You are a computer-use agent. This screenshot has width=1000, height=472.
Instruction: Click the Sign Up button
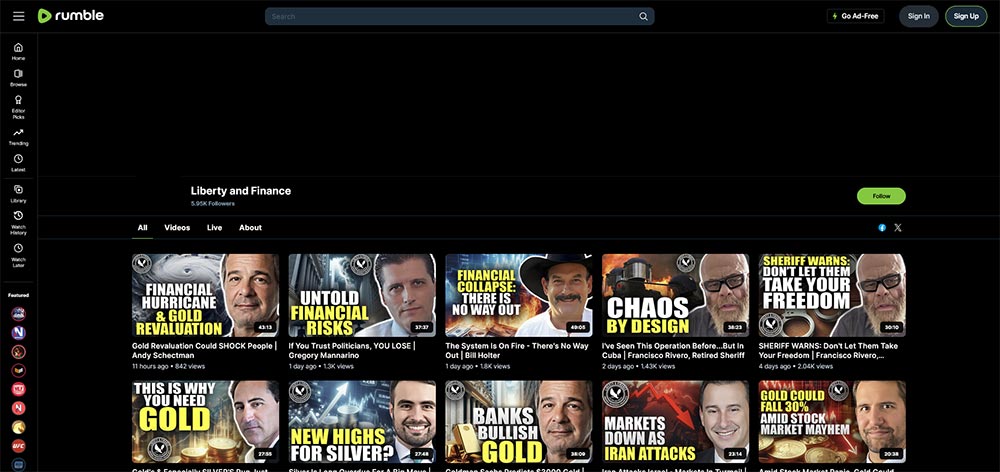click(x=966, y=16)
